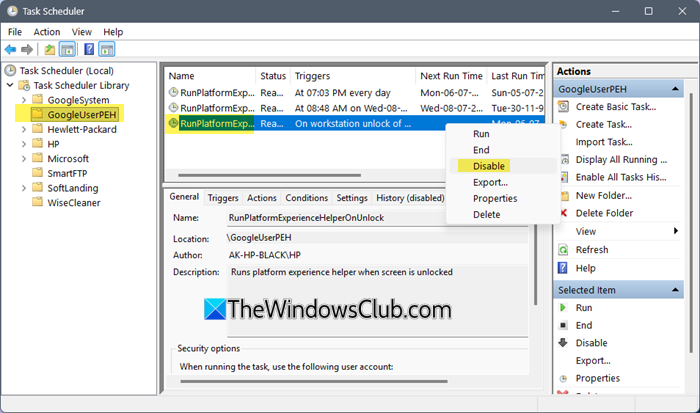Click the Forward arrow toolbar icon
The image size is (700, 413).
point(27,49)
